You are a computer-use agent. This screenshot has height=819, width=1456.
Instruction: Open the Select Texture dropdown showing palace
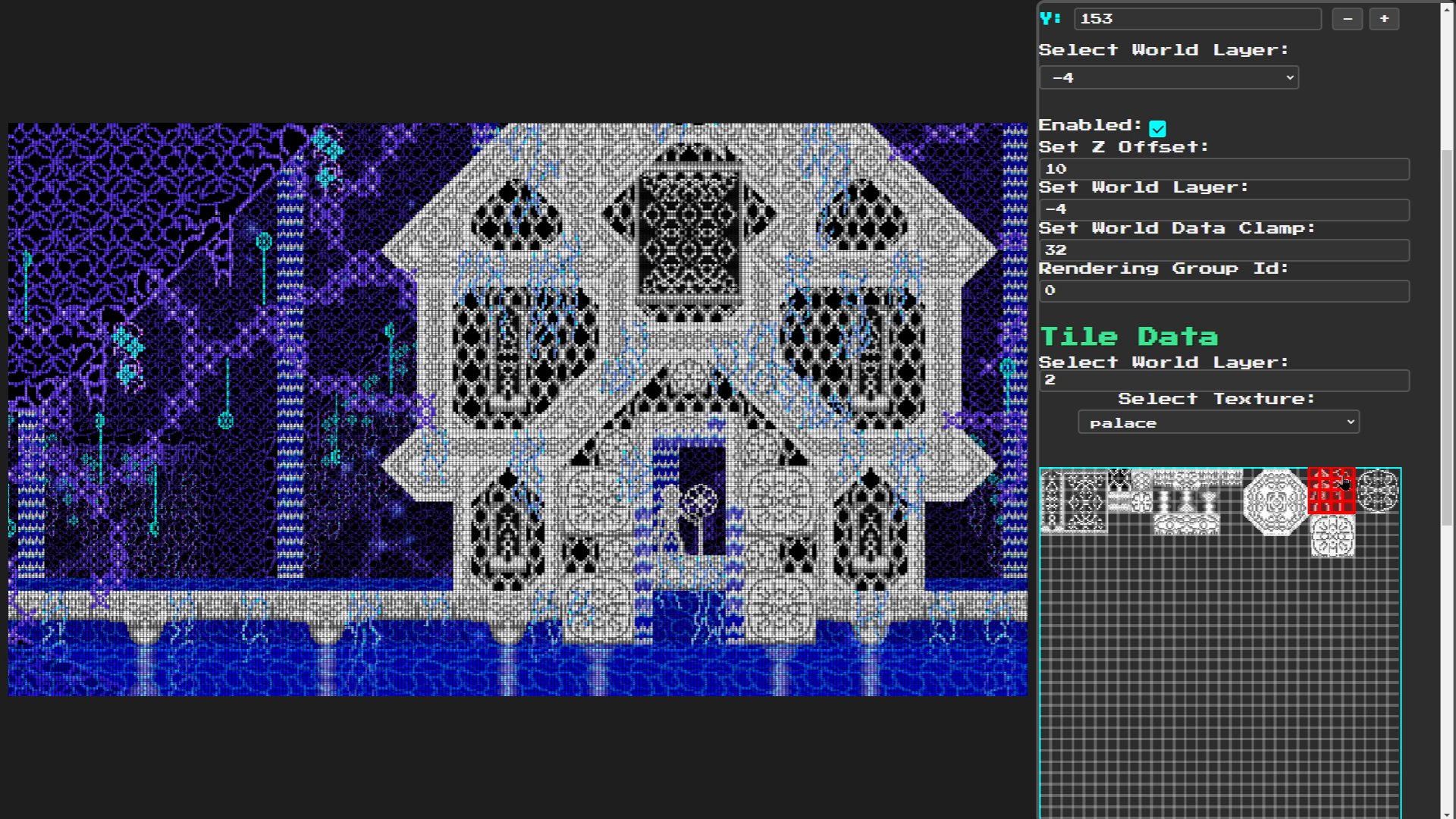pyautogui.click(x=1218, y=422)
